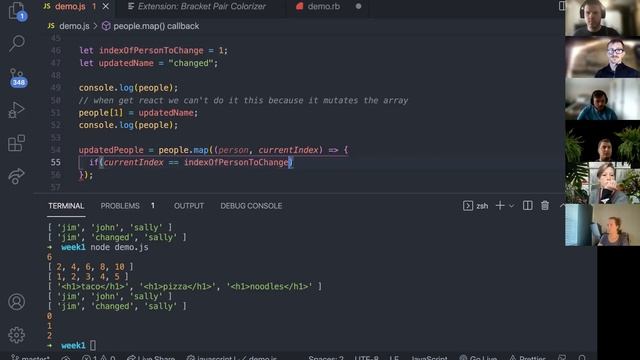Select the participant video with hand at mouth
640x360 pixels.
click(x=602, y=183)
